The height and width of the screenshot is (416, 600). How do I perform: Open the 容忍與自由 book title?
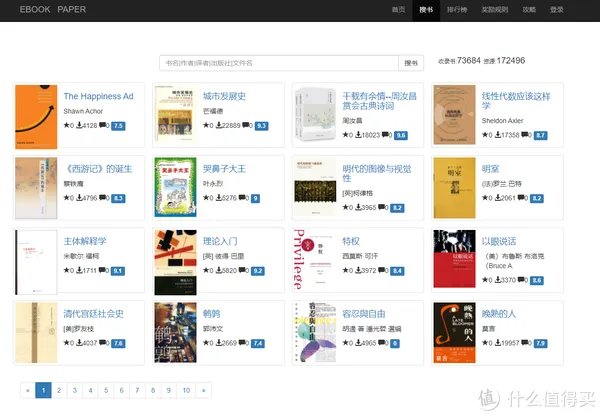click(364, 314)
